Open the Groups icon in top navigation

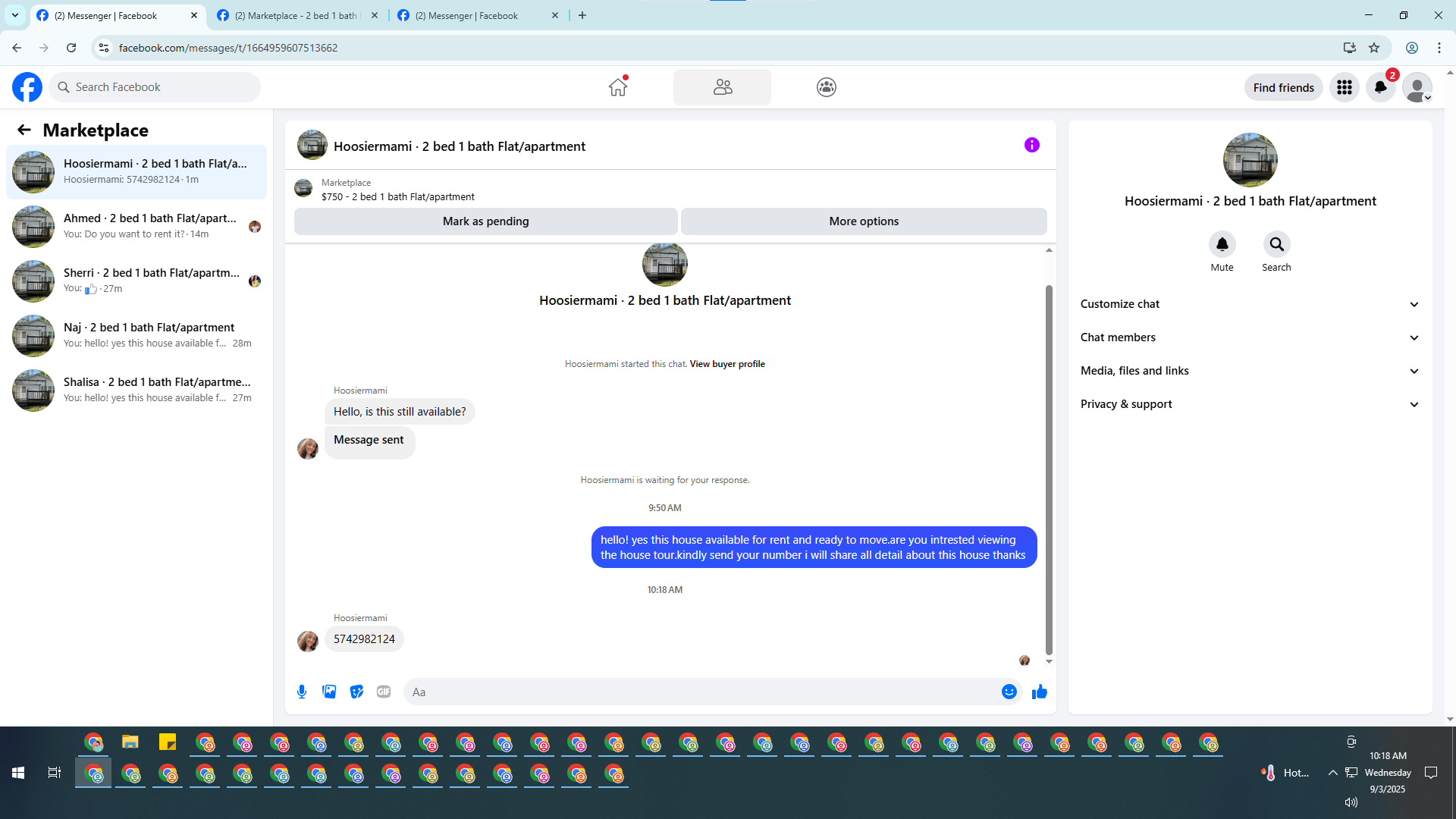click(827, 87)
